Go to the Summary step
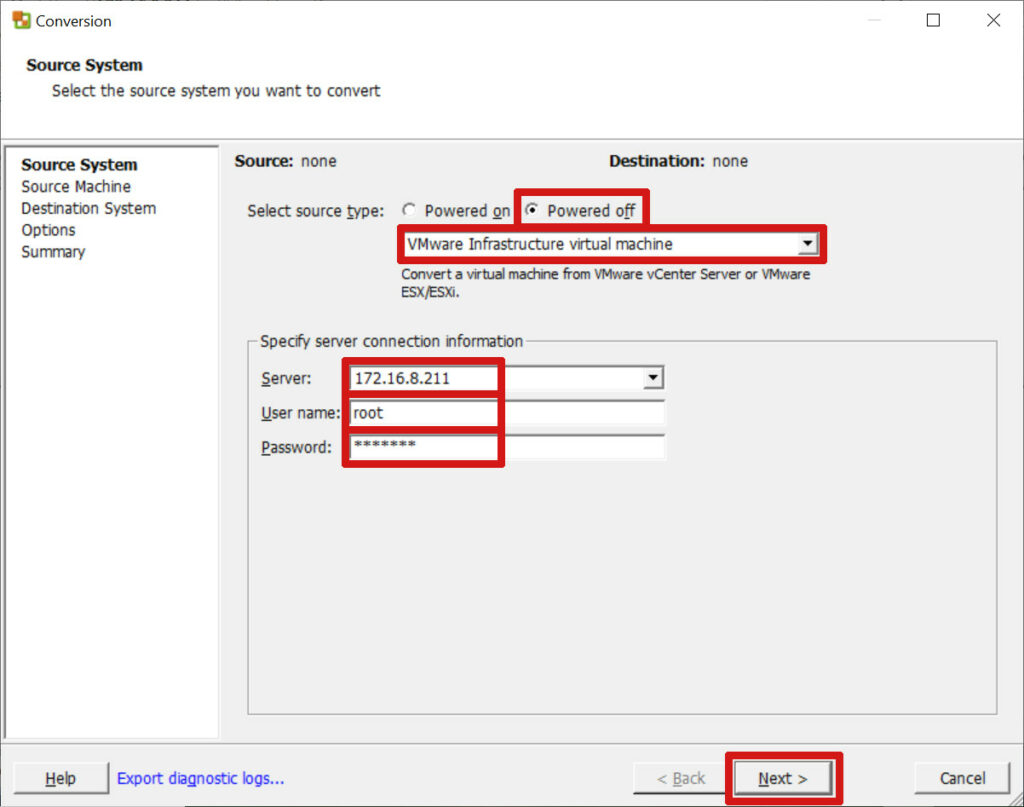The width and height of the screenshot is (1024, 807). 53,252
